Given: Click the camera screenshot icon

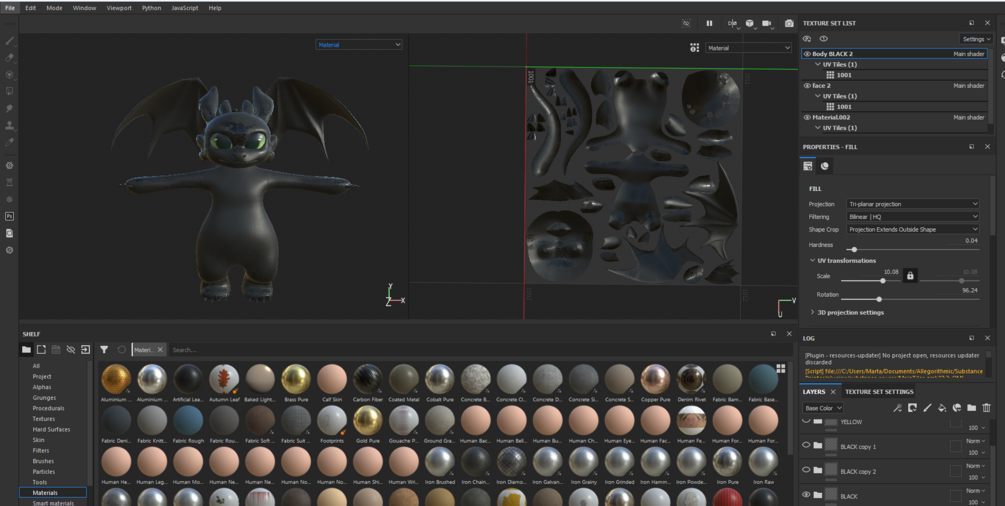Looking at the screenshot, I should 789,23.
